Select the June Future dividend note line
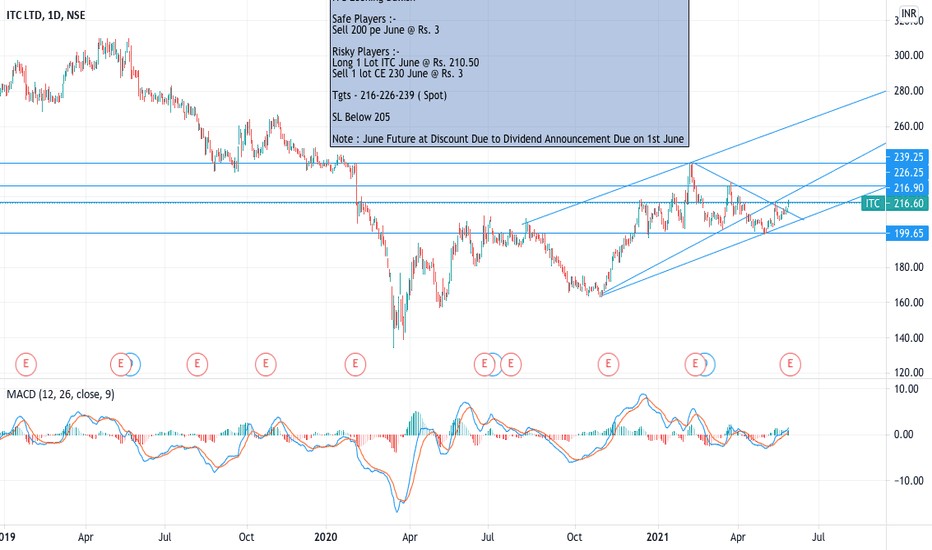The image size is (932, 550). click(x=508, y=139)
